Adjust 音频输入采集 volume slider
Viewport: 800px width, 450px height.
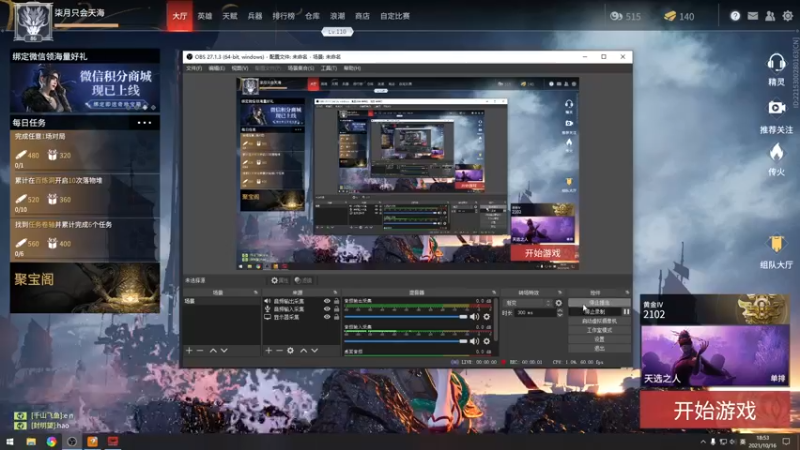[x=406, y=341]
